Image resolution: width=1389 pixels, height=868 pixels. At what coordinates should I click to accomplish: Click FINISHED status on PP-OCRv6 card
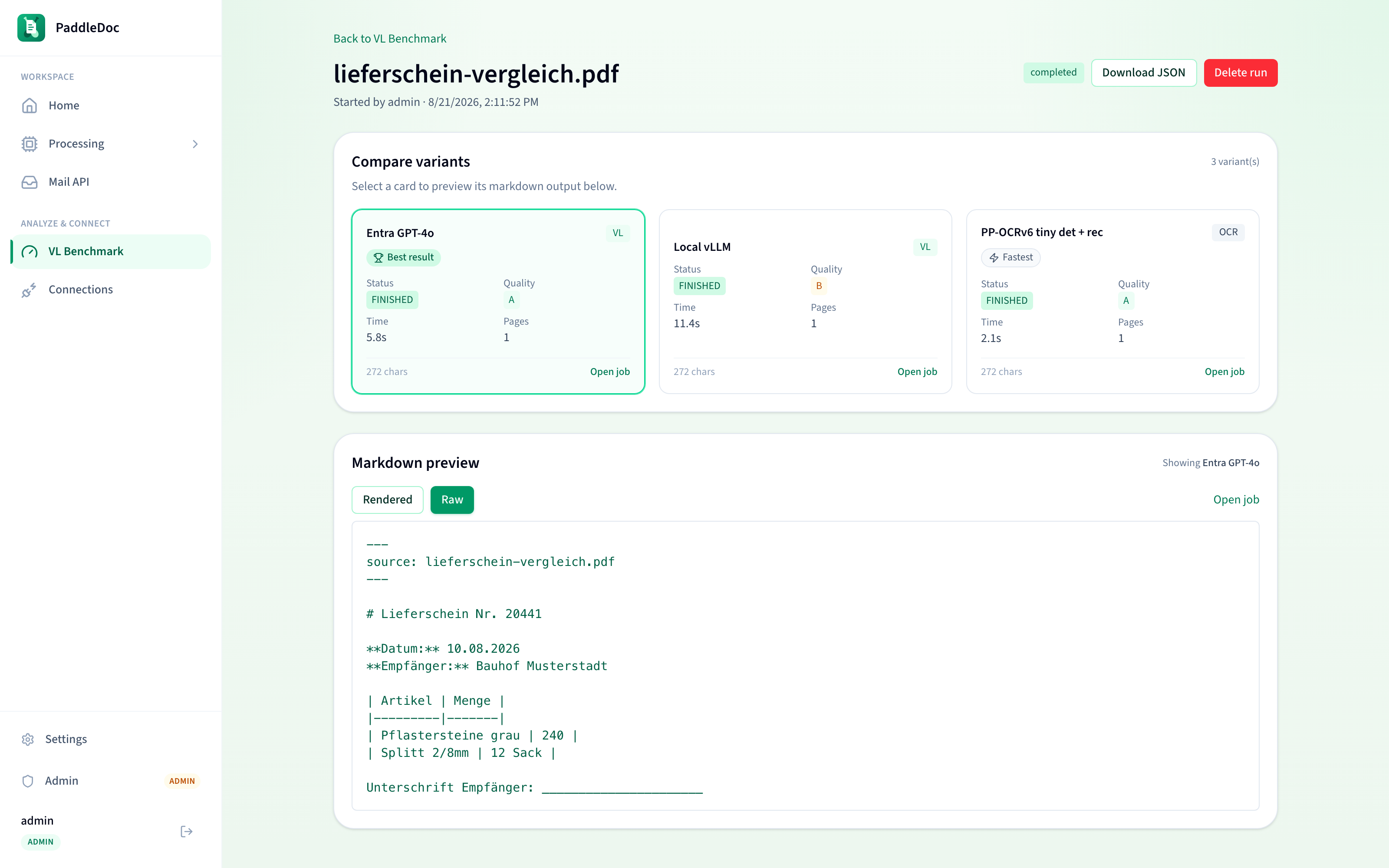[1007, 301]
